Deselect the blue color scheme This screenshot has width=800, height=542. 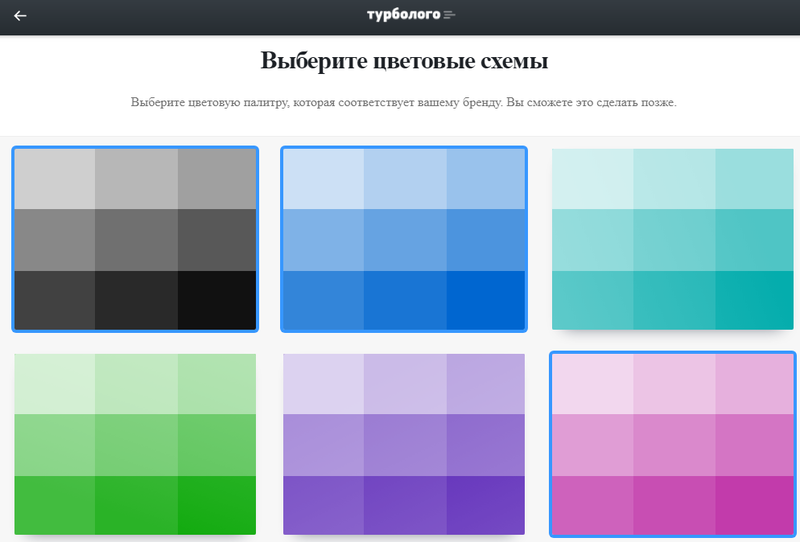404,239
